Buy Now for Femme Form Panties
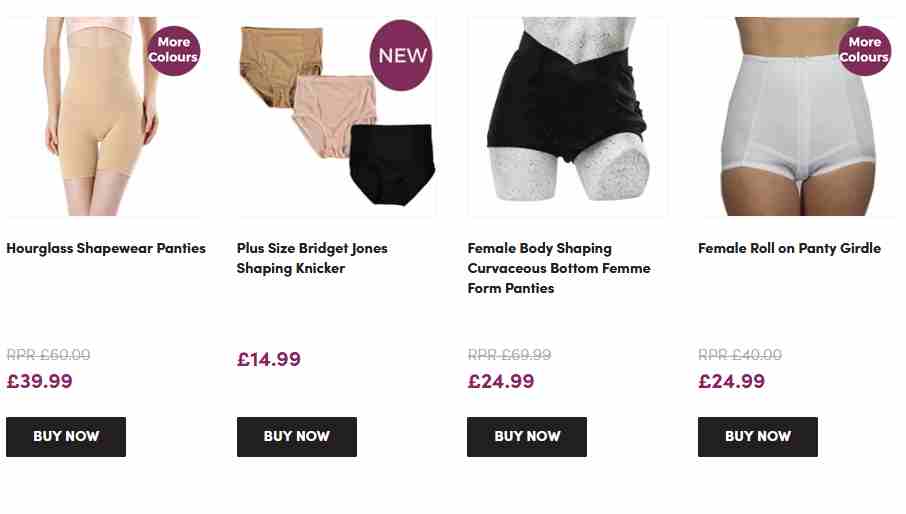906x514 pixels. 527,437
